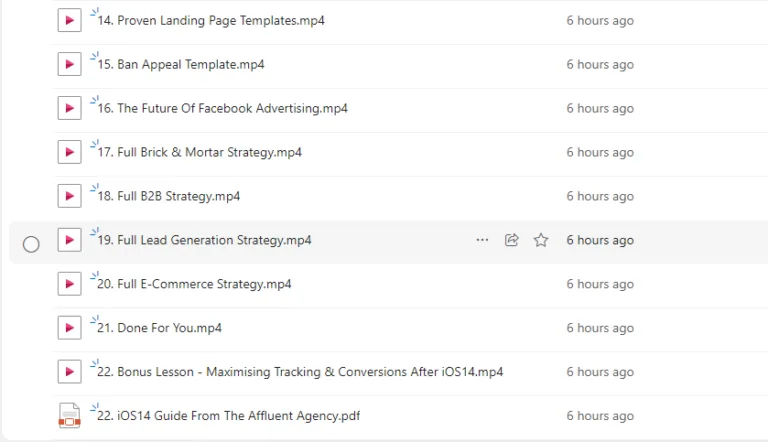The width and height of the screenshot is (768, 442).
Task: Click video icon for Full Lead Generation Strategy
Action: 69,240
